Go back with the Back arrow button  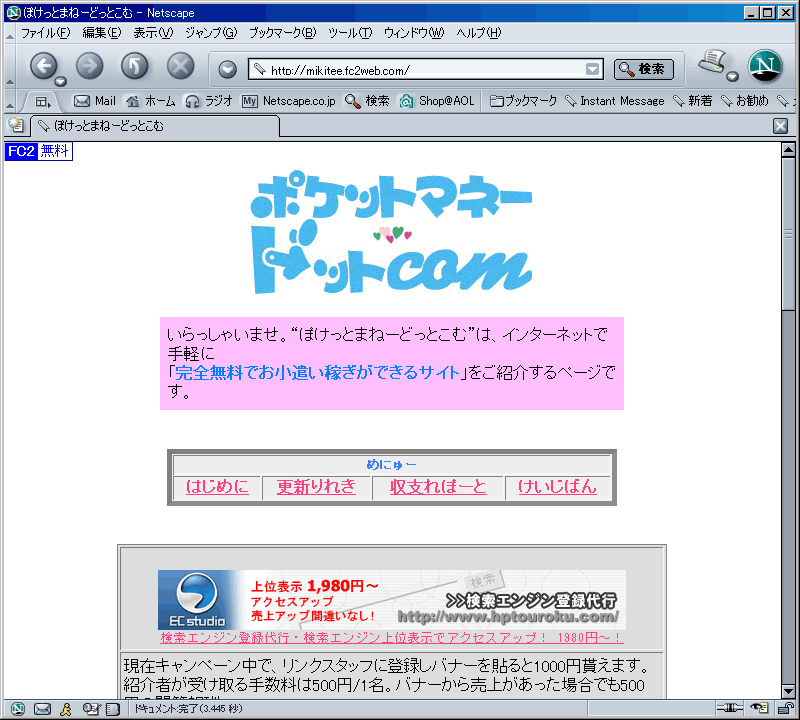click(x=43, y=66)
